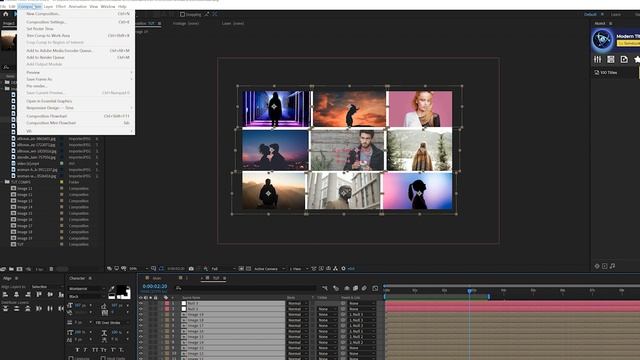Image resolution: width=640 pixels, height=360 pixels.
Task: Select the blonde woman on pink image
Action: (x=421, y=109)
